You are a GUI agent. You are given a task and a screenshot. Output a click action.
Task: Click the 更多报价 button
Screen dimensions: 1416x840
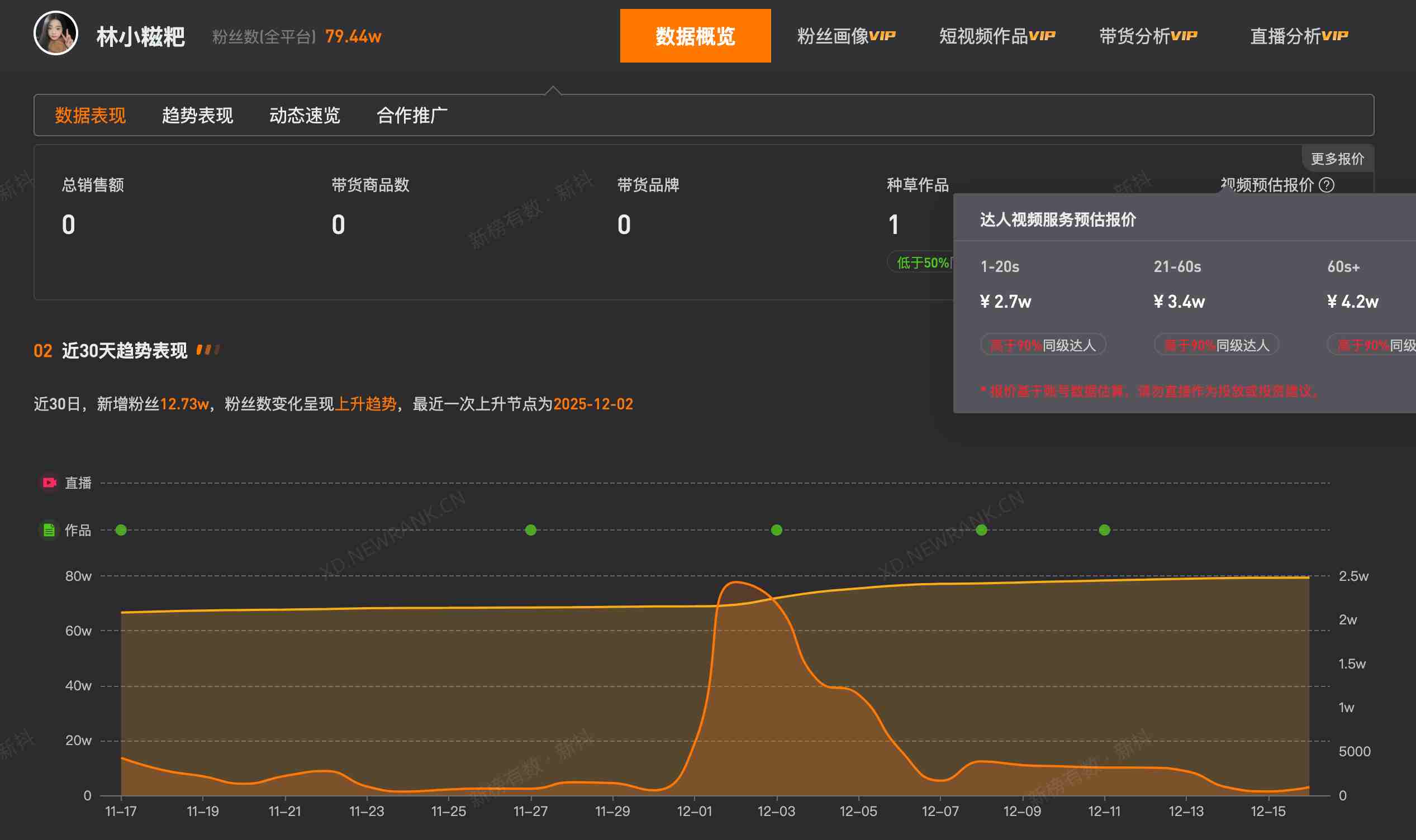[x=1340, y=159]
